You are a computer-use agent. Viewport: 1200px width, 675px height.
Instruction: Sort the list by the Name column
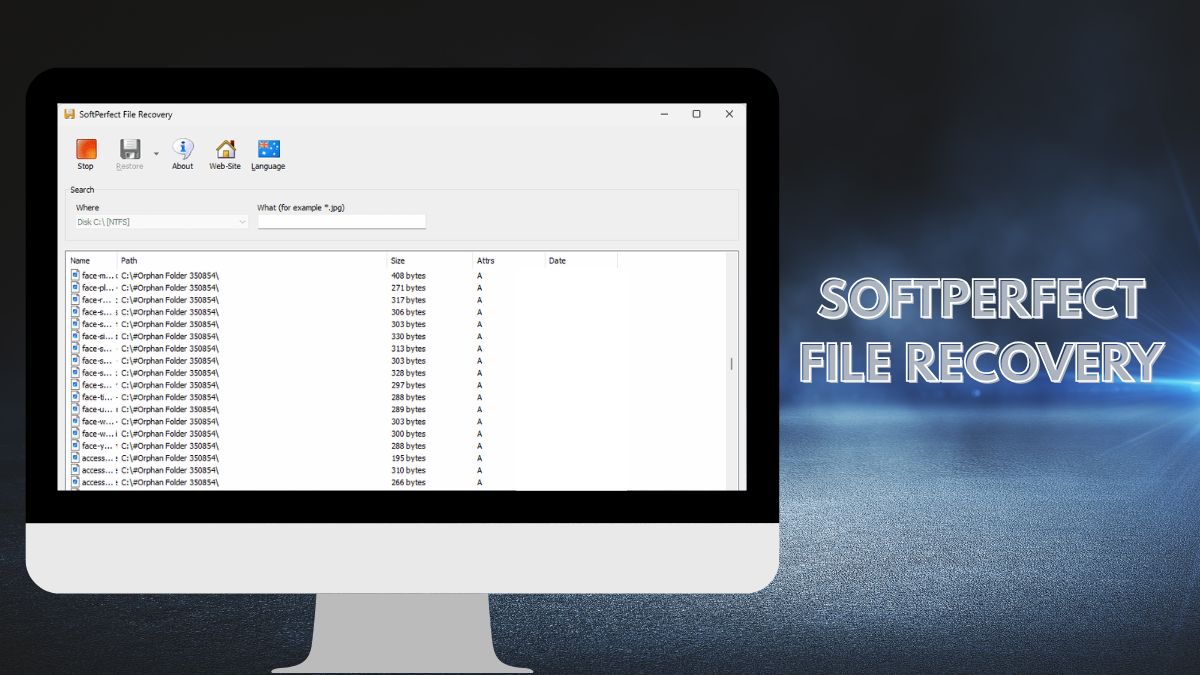(92, 261)
